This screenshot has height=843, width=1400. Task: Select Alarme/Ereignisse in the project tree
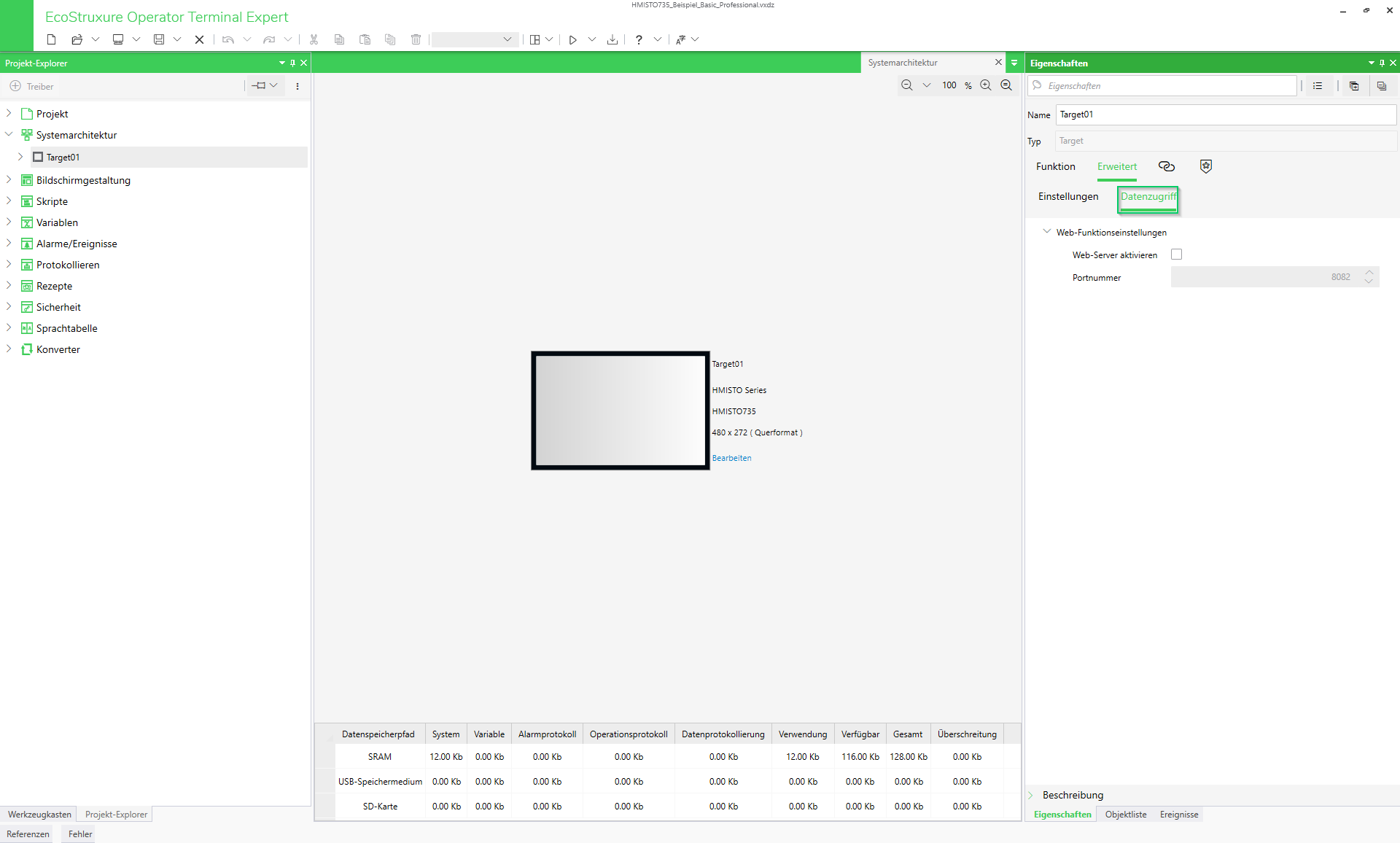pyautogui.click(x=77, y=244)
